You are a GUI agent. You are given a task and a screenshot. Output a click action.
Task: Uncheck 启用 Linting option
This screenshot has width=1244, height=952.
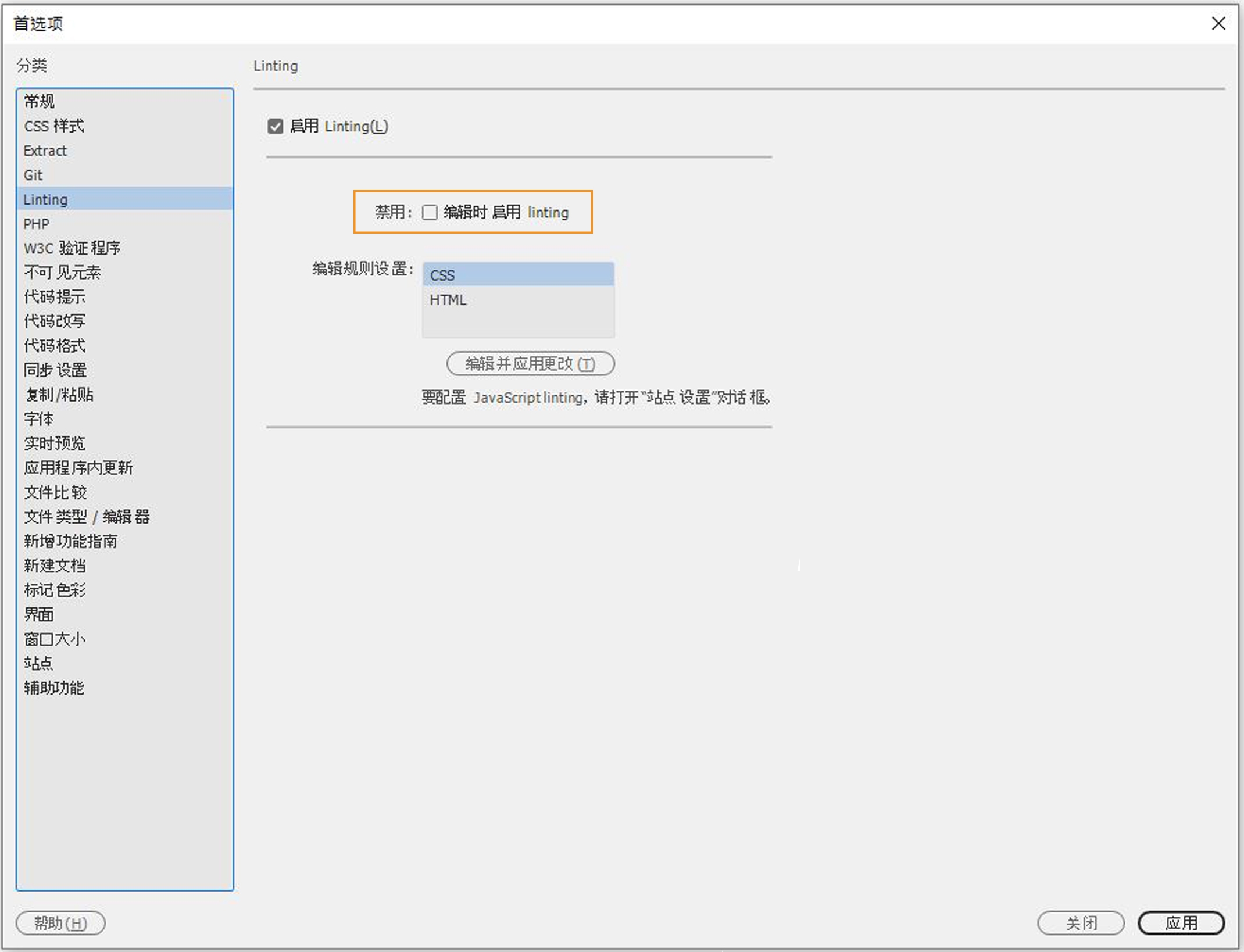[276, 127]
